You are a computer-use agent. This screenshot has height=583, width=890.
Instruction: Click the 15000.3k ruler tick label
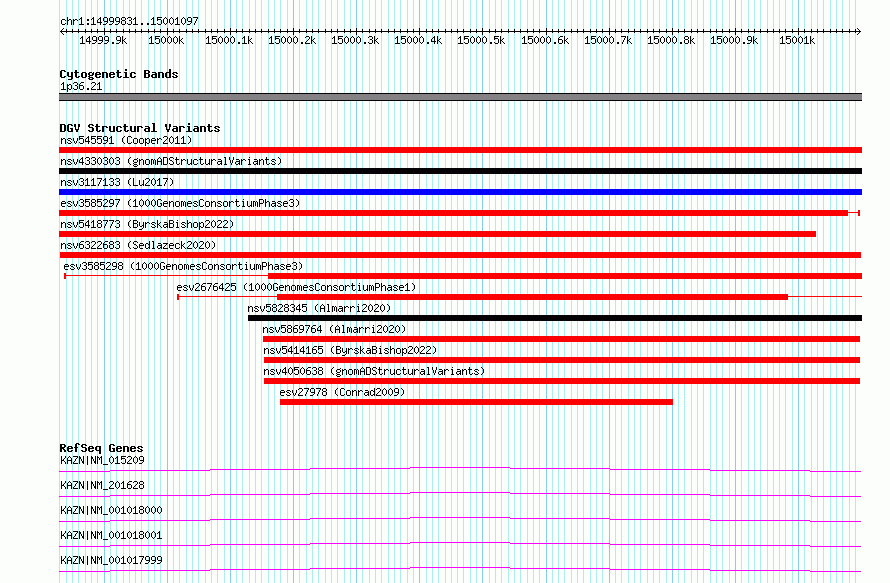[x=355, y=40]
